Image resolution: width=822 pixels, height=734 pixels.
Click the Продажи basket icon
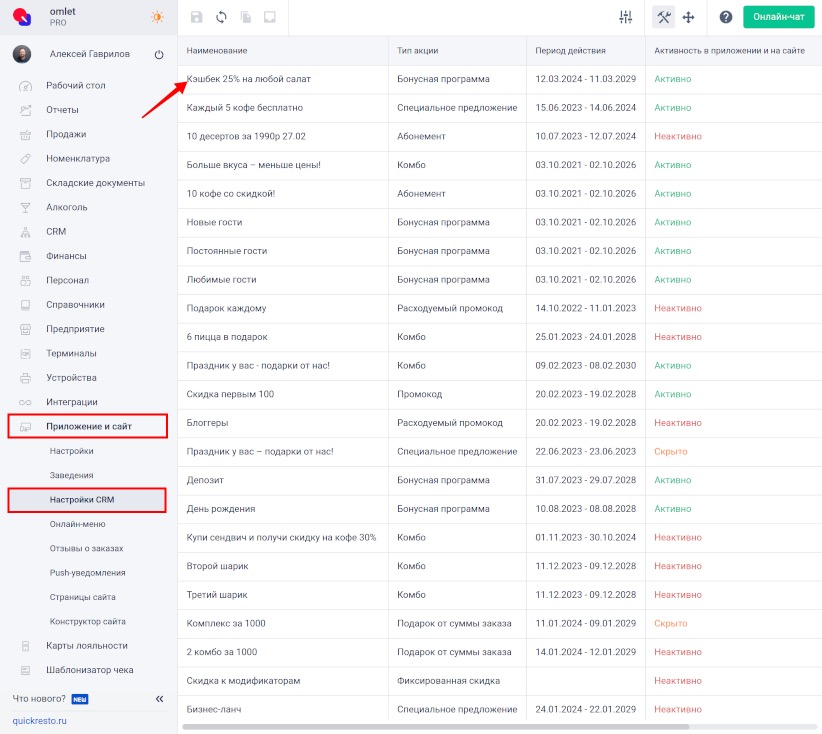click(x=25, y=135)
